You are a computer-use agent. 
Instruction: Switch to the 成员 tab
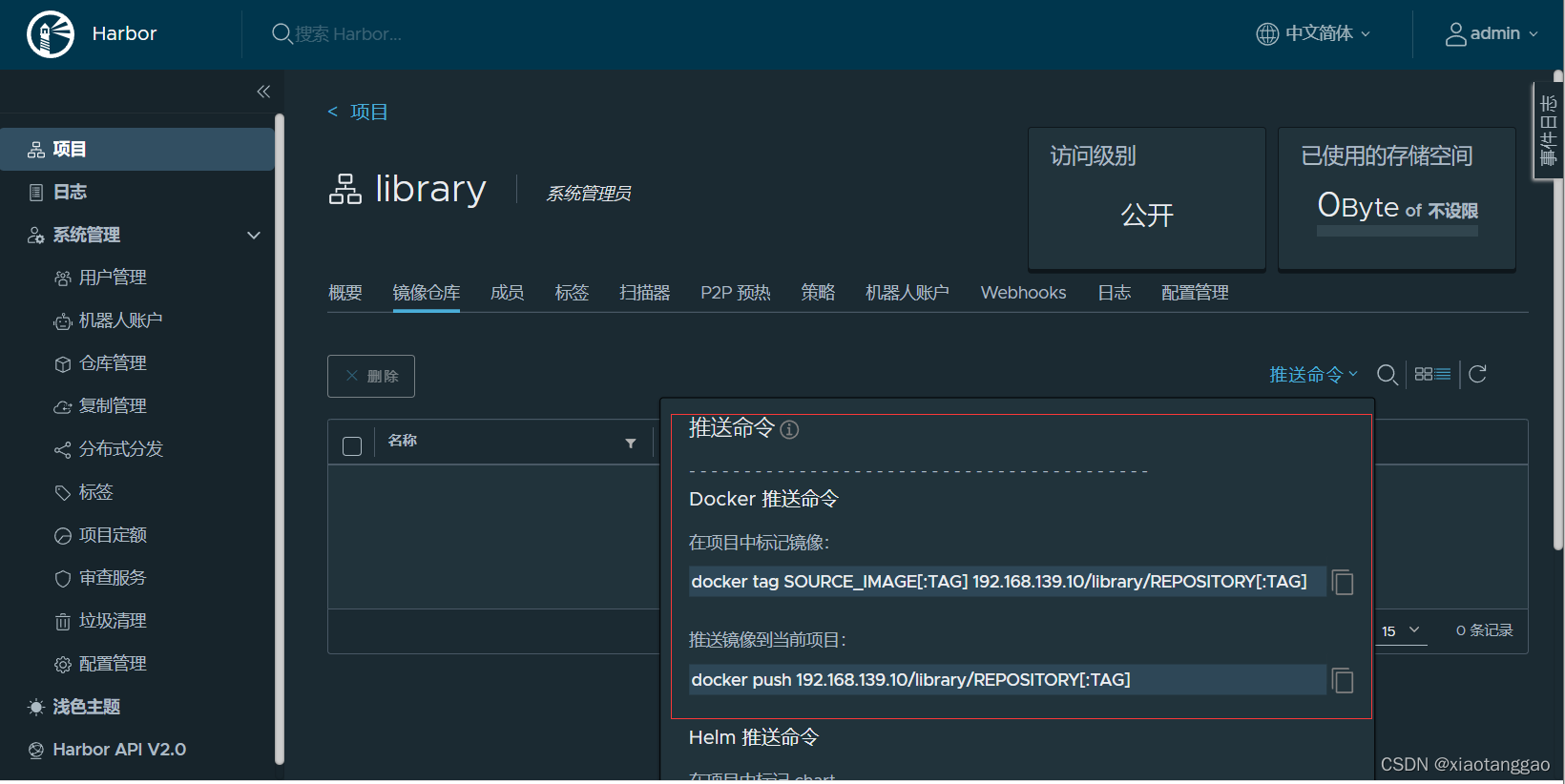point(508,293)
